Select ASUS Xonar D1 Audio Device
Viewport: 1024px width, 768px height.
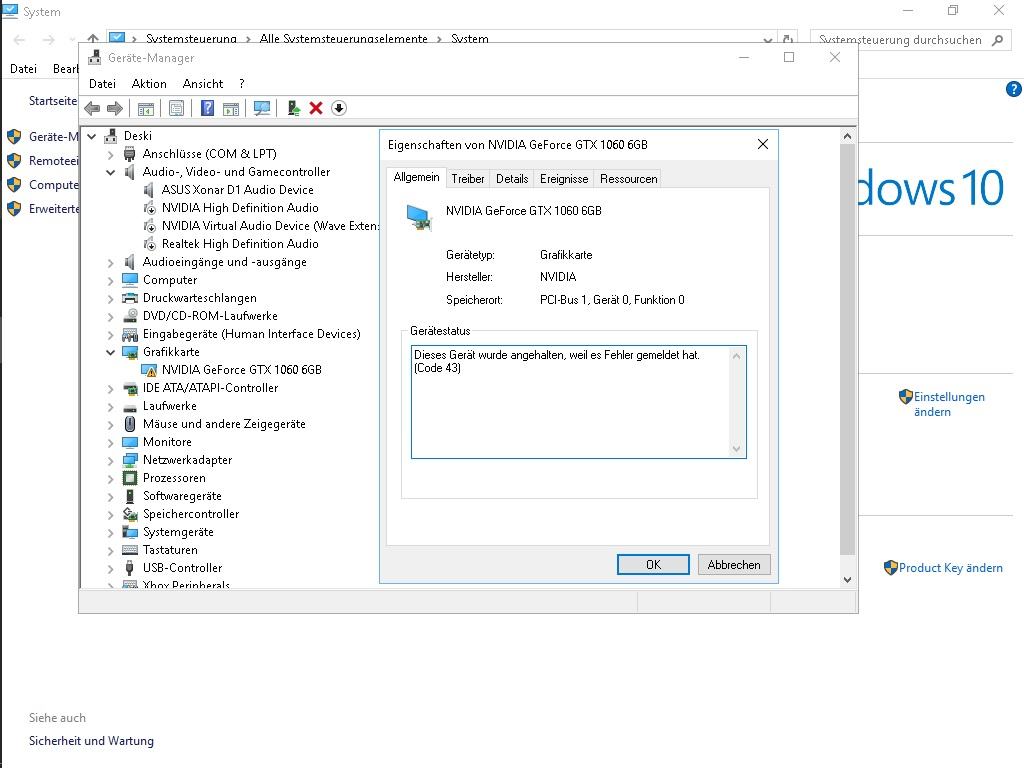(238, 190)
